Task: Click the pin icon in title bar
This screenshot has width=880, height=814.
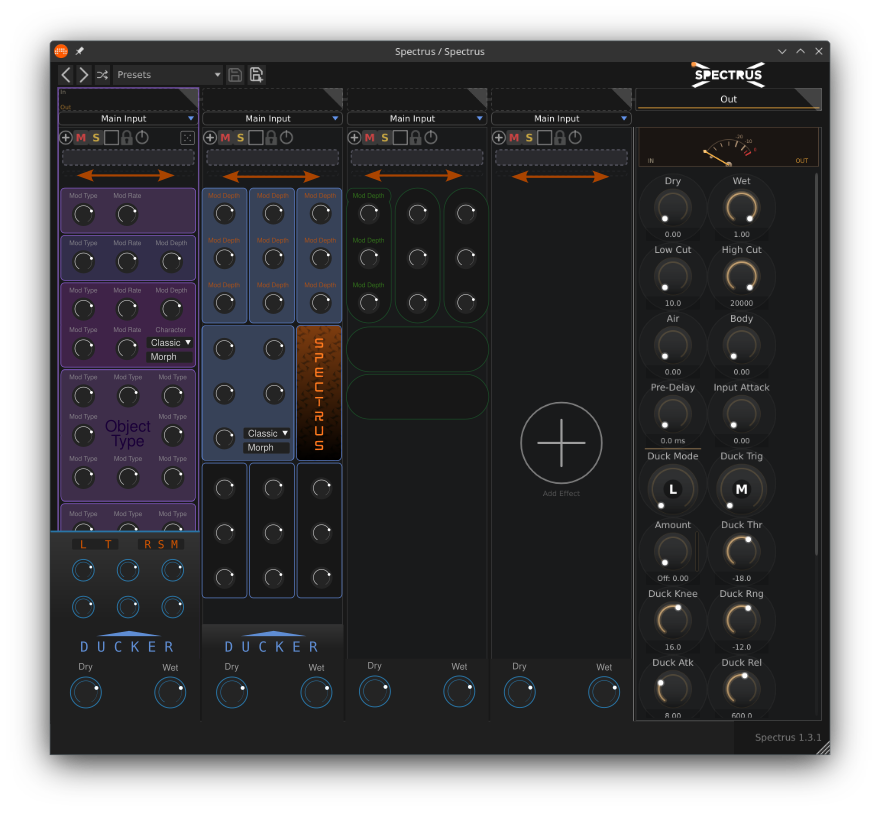Action: coord(80,51)
